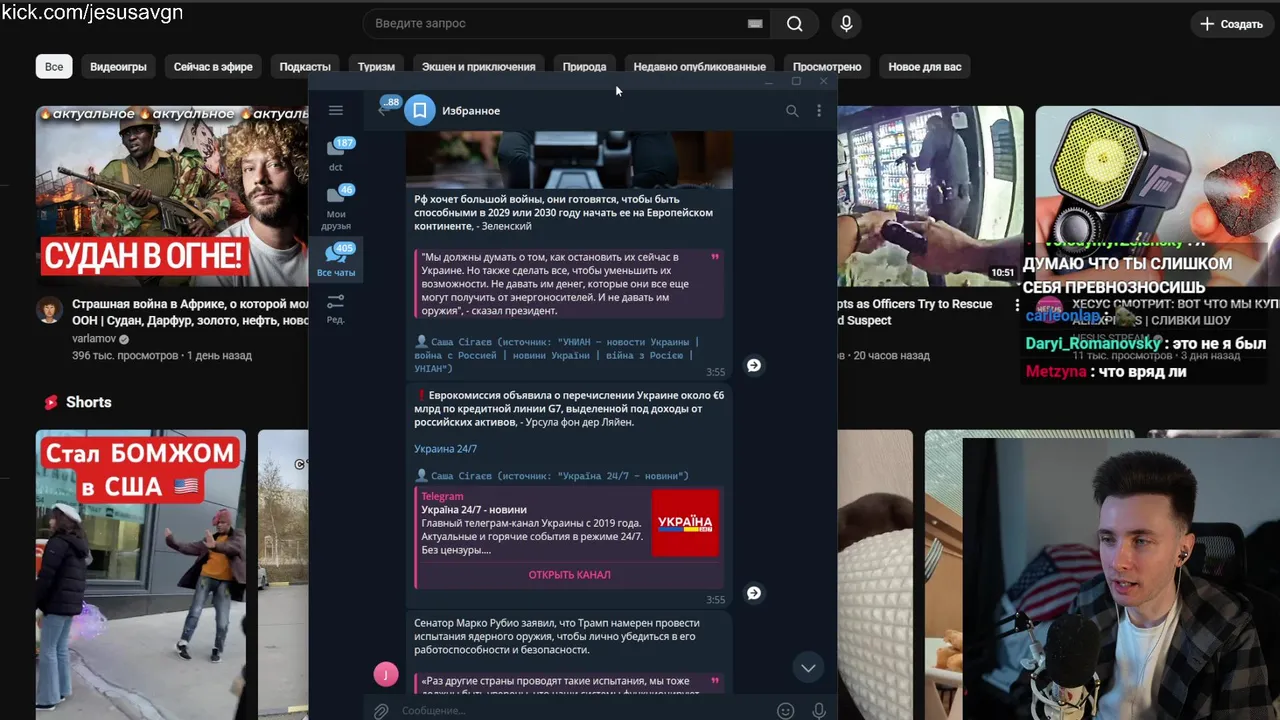This screenshot has width=1280, height=720.
Task: Open Украина 24/7 link
Action: point(446,449)
